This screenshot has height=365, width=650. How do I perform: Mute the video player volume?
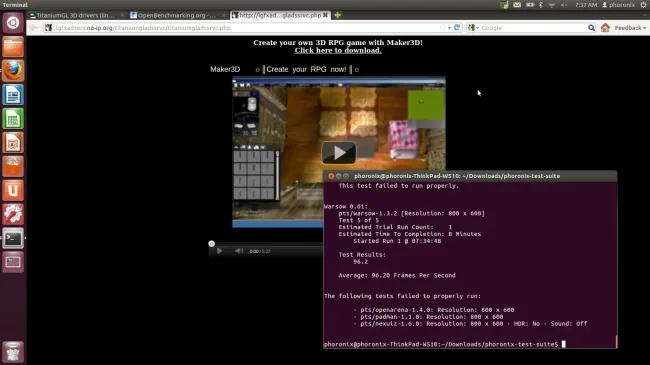[239, 251]
